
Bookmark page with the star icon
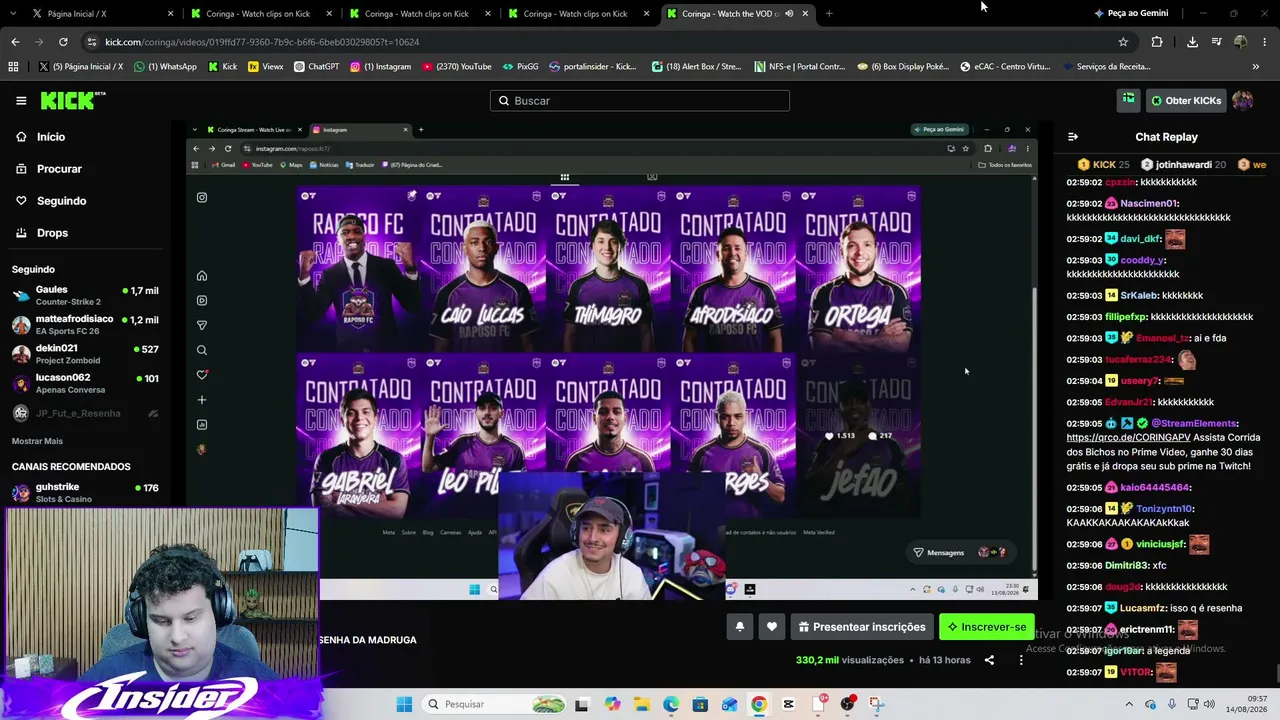[1123, 42]
